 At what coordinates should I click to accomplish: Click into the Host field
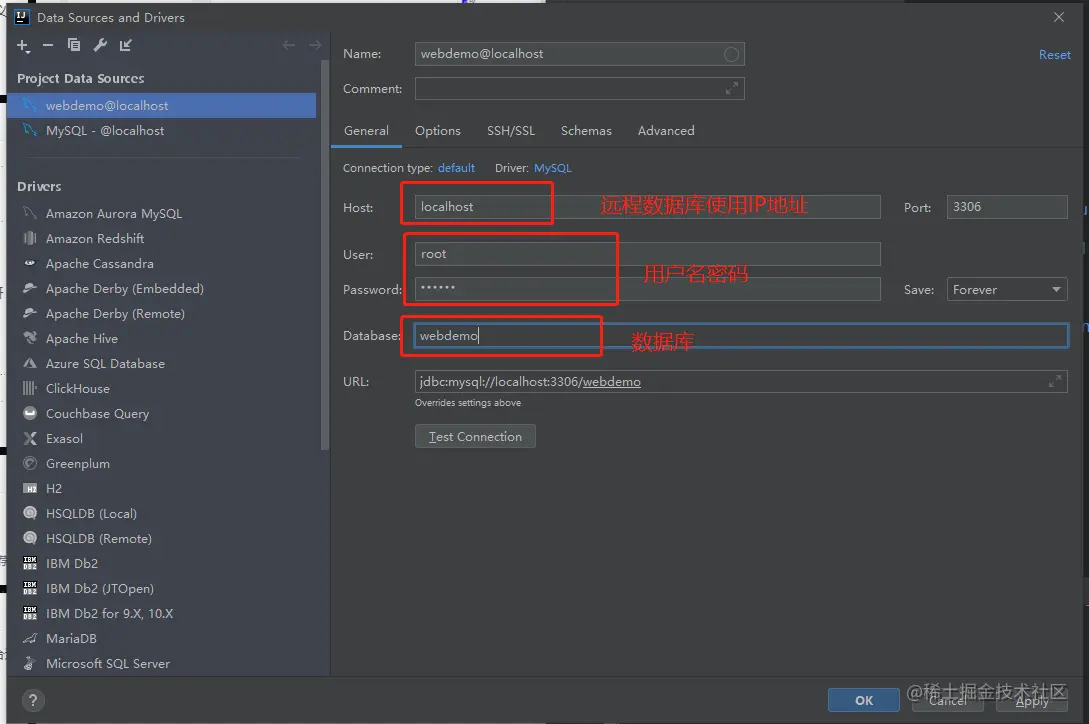click(647, 207)
